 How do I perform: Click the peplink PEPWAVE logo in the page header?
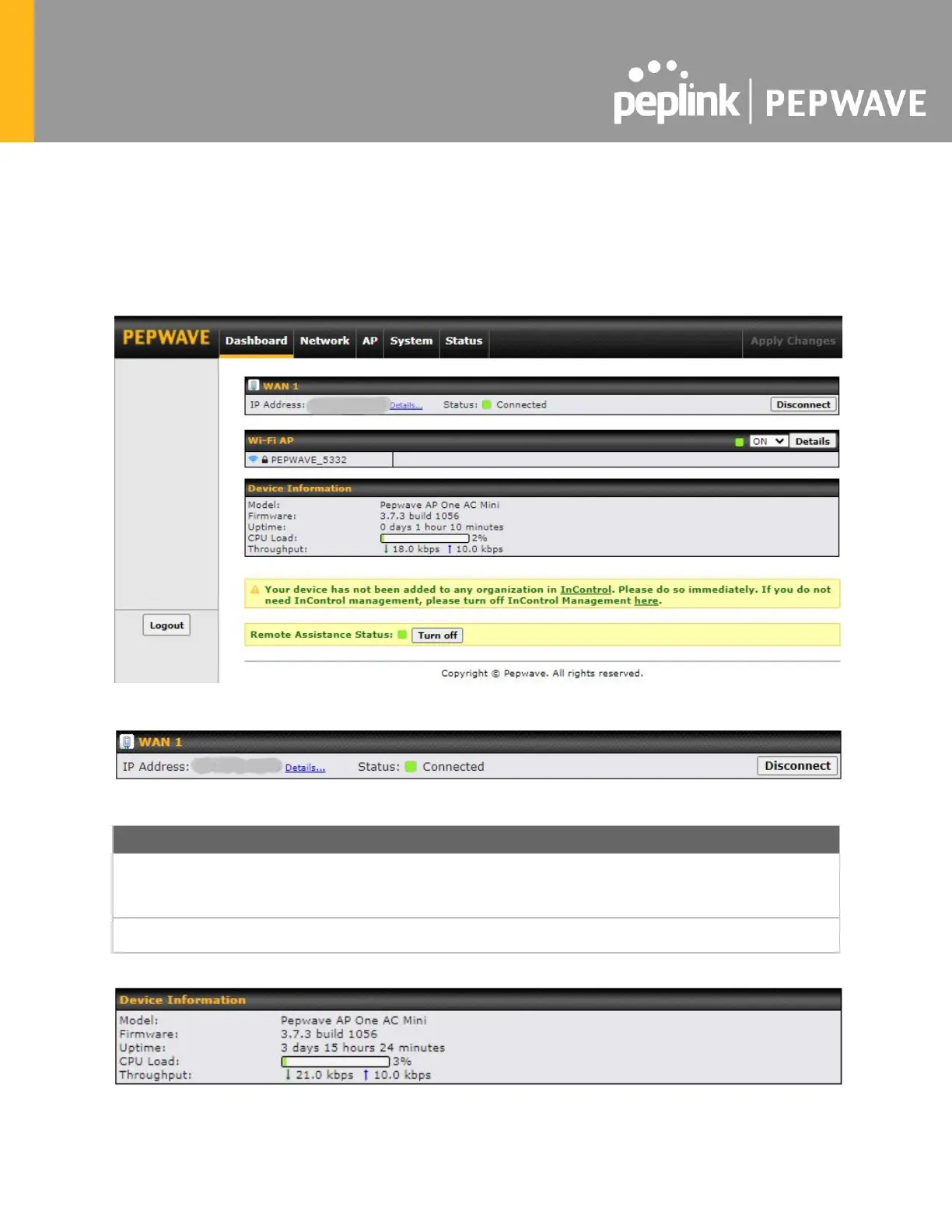[769, 93]
